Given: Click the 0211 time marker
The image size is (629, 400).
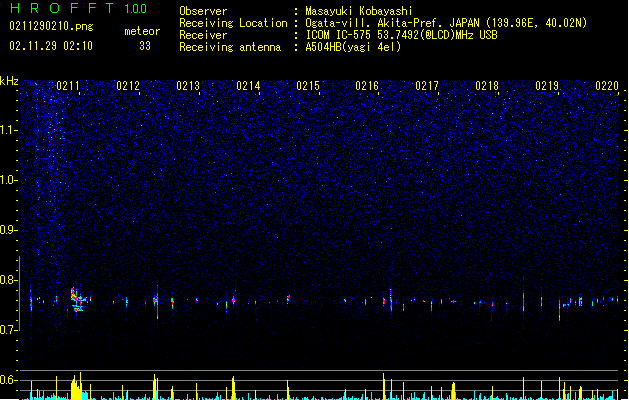Looking at the screenshot, I should (x=68, y=86).
